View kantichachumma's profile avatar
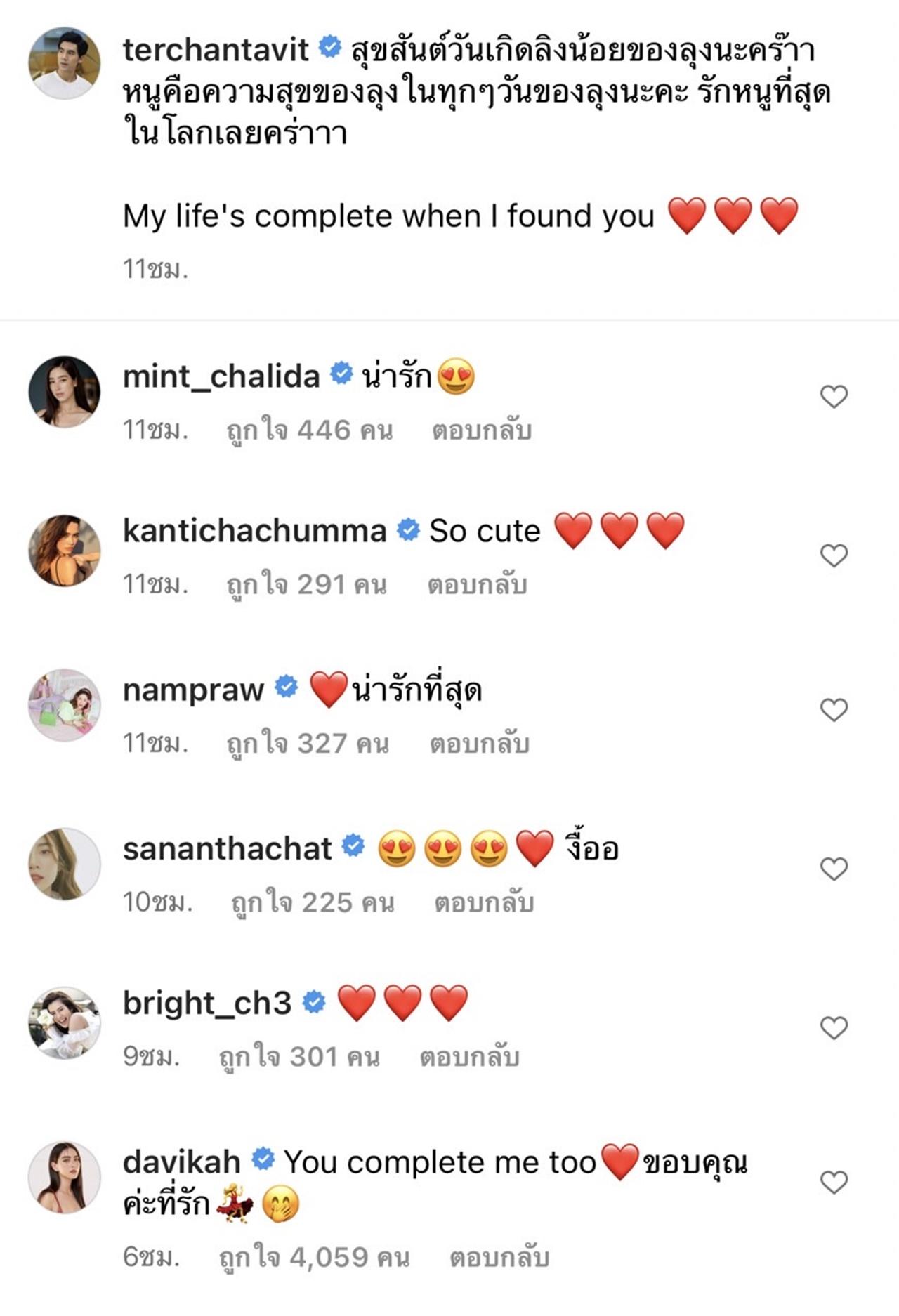Viewport: 899px width, 1316px height. 64,551
